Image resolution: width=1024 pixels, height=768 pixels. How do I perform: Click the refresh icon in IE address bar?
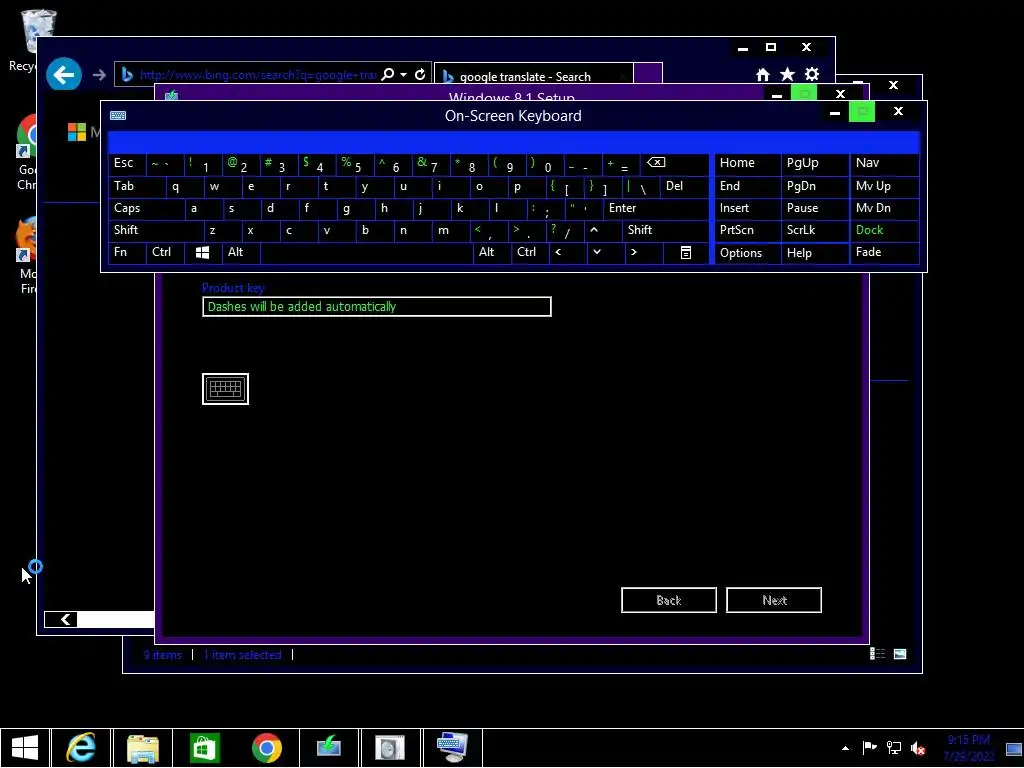pos(420,74)
